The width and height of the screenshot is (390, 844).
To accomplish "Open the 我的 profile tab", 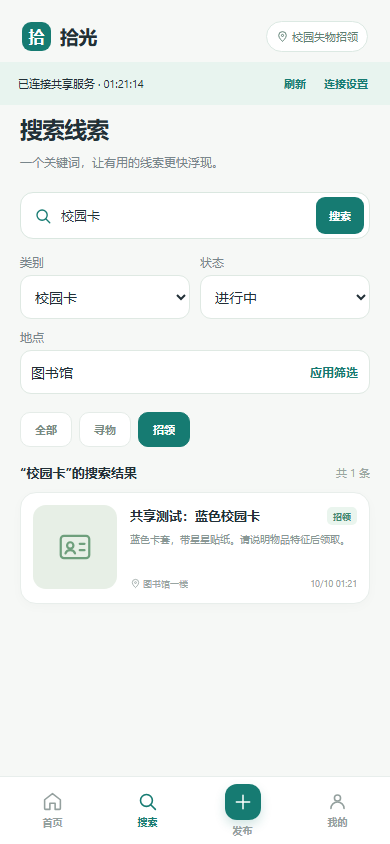I will point(337,810).
